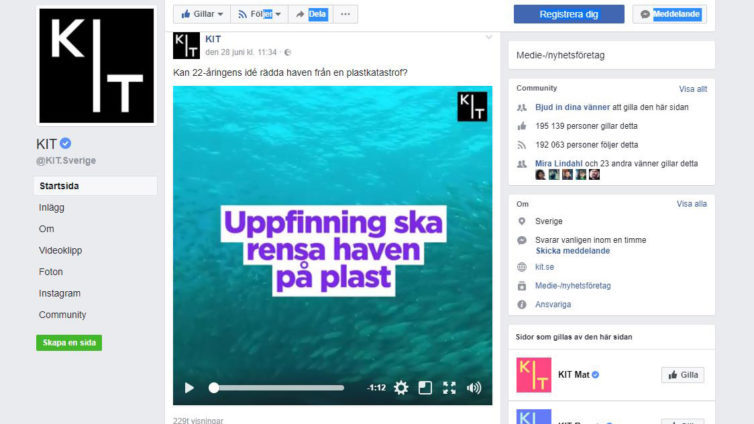Click the Dela share button
Screen dimensions: 754x424
311,14
